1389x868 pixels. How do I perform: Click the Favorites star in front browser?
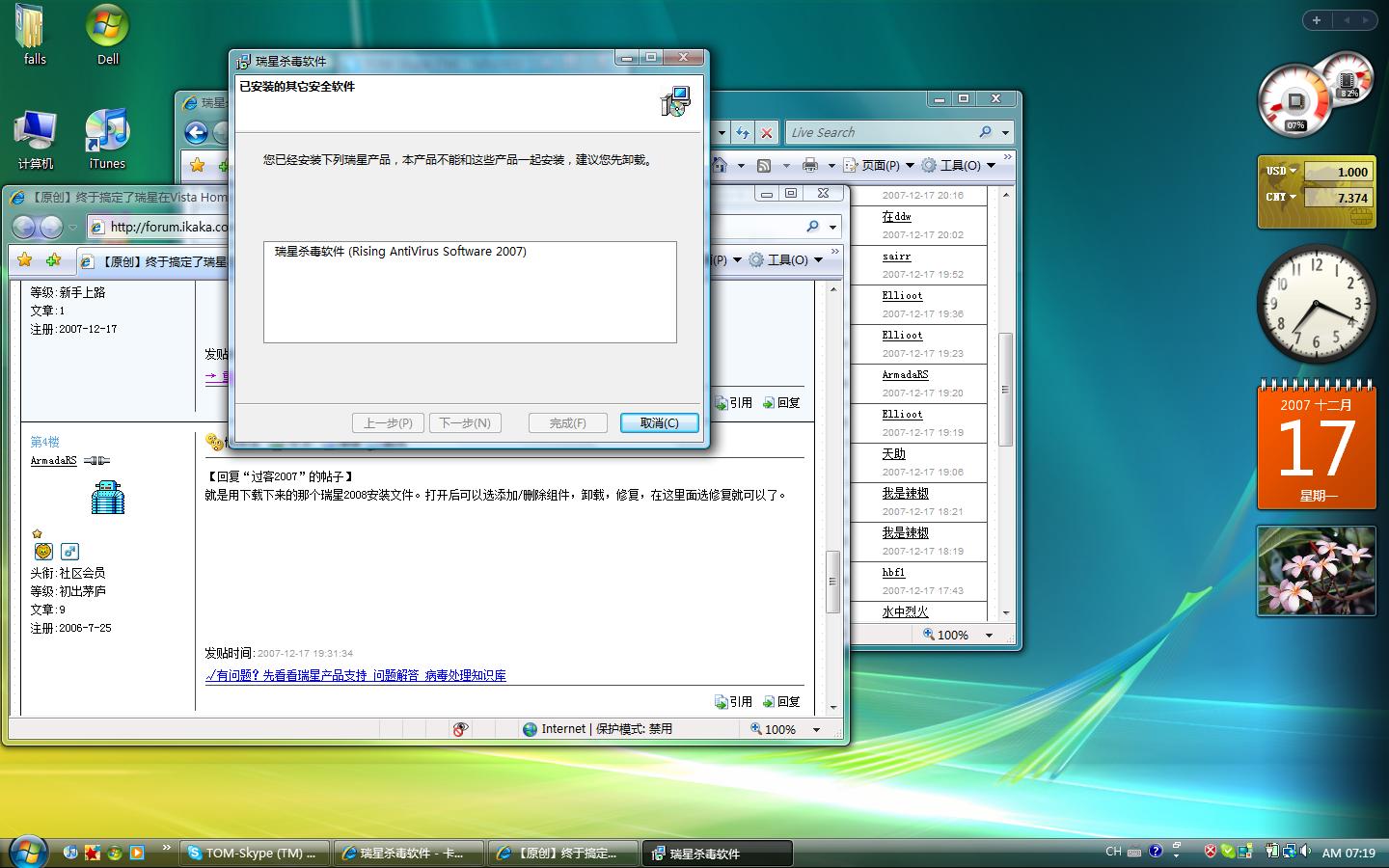(x=25, y=260)
